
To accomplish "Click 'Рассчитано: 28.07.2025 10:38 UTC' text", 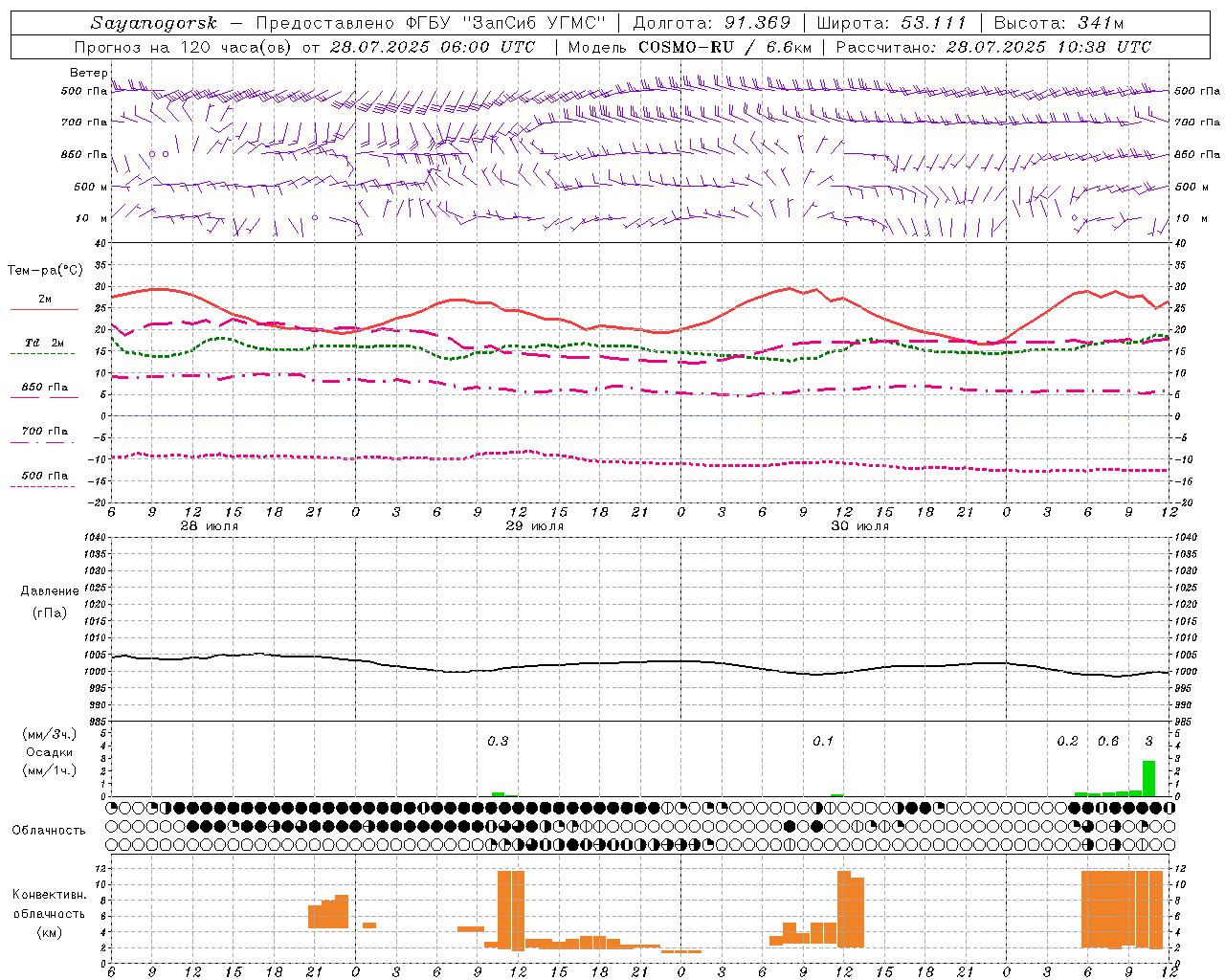I will tap(993, 47).
